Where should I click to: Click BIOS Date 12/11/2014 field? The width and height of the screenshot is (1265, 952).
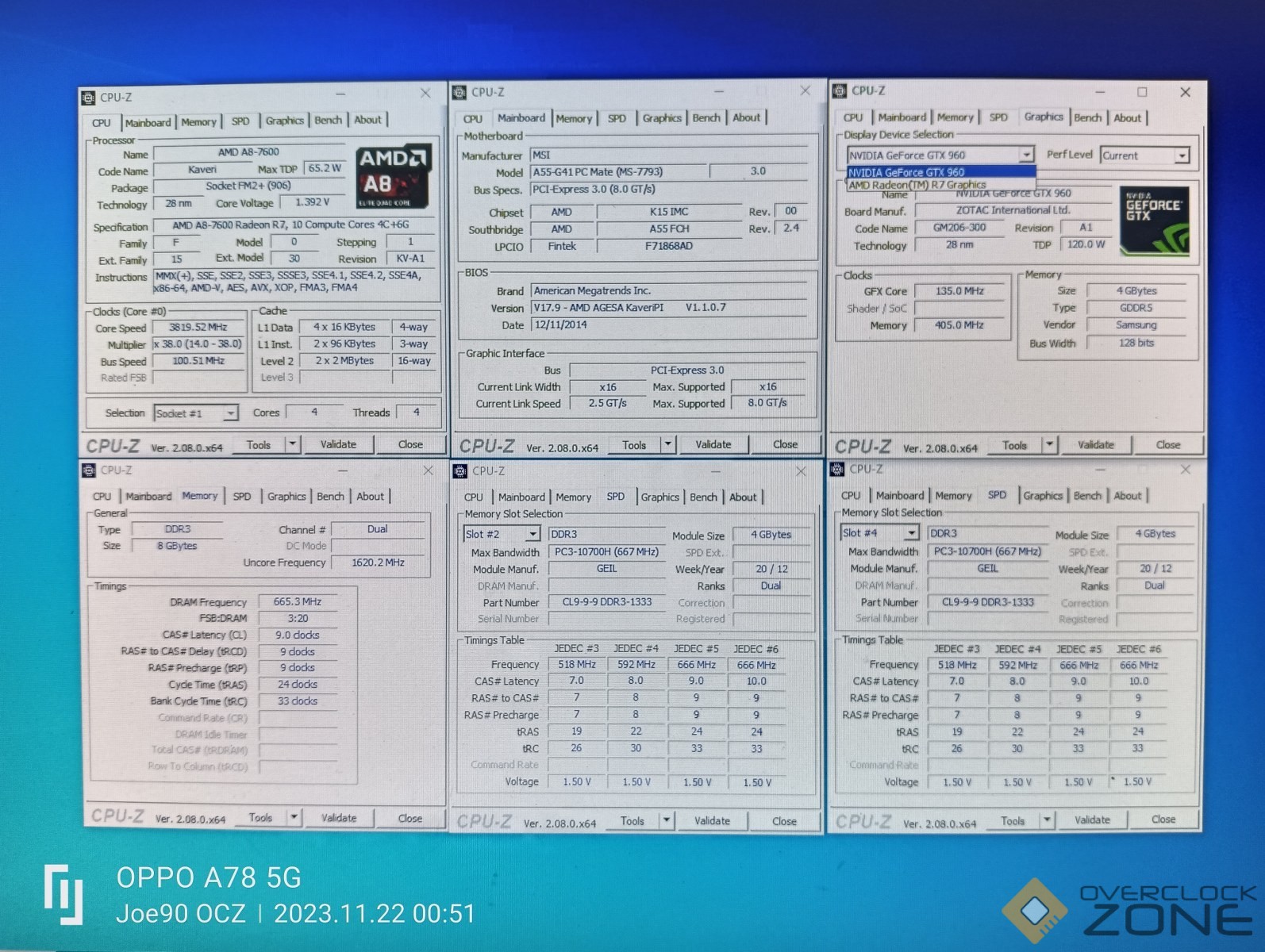[669, 324]
